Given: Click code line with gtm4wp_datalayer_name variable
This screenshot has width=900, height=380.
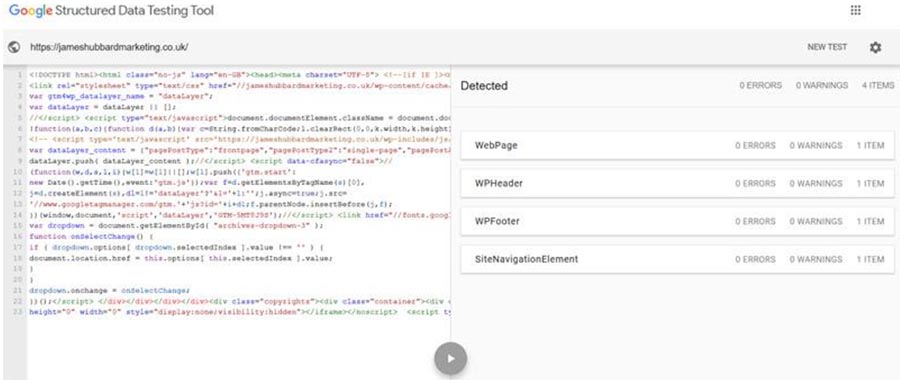Looking at the screenshot, I should tap(121, 96).
